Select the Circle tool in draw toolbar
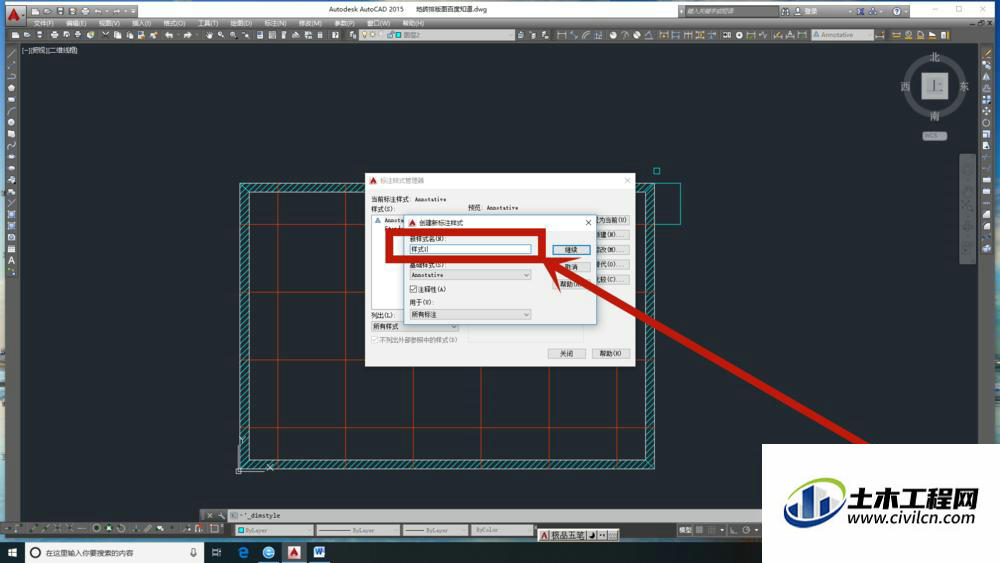Viewport: 1000px width, 563px height. 11,122
